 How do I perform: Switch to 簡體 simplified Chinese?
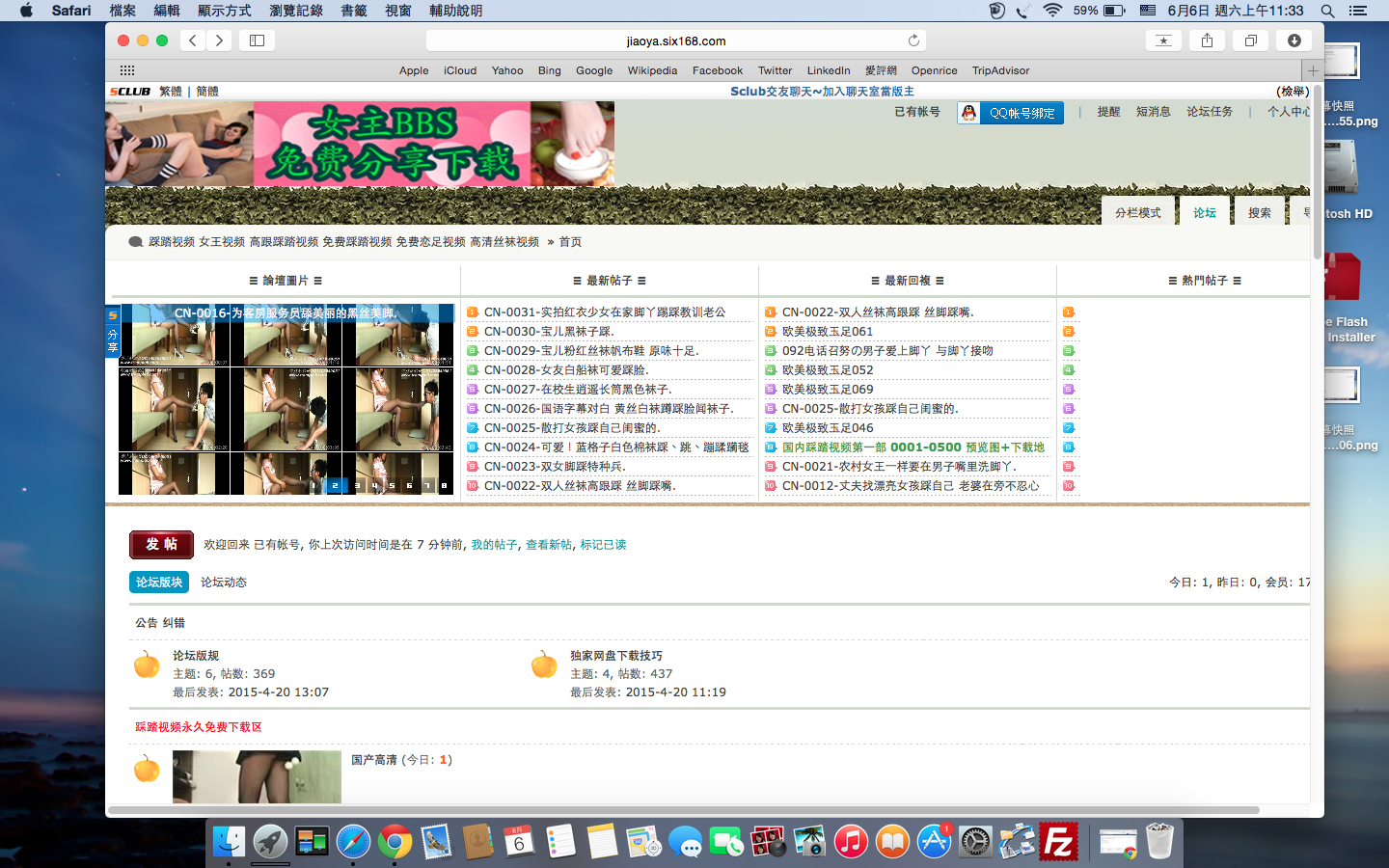[x=207, y=92]
